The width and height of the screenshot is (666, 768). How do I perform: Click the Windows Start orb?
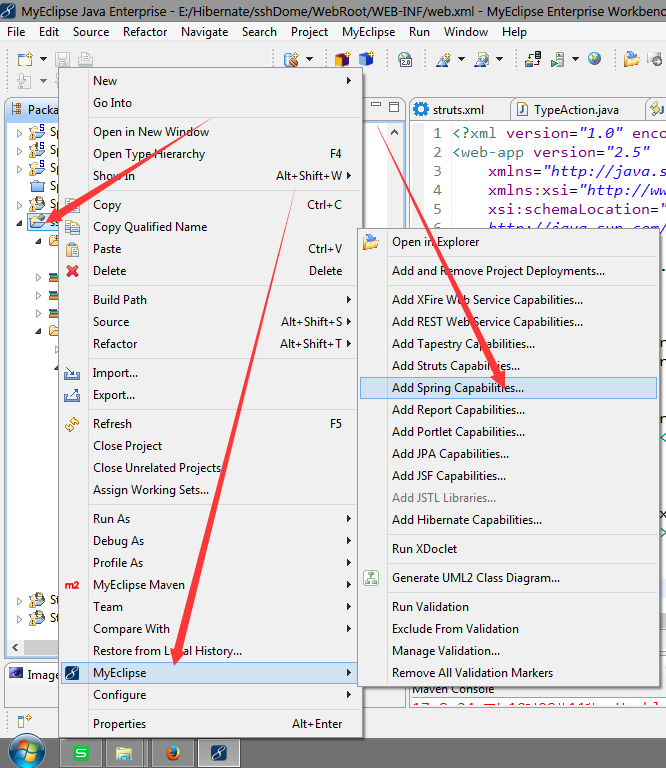[x=27, y=751]
